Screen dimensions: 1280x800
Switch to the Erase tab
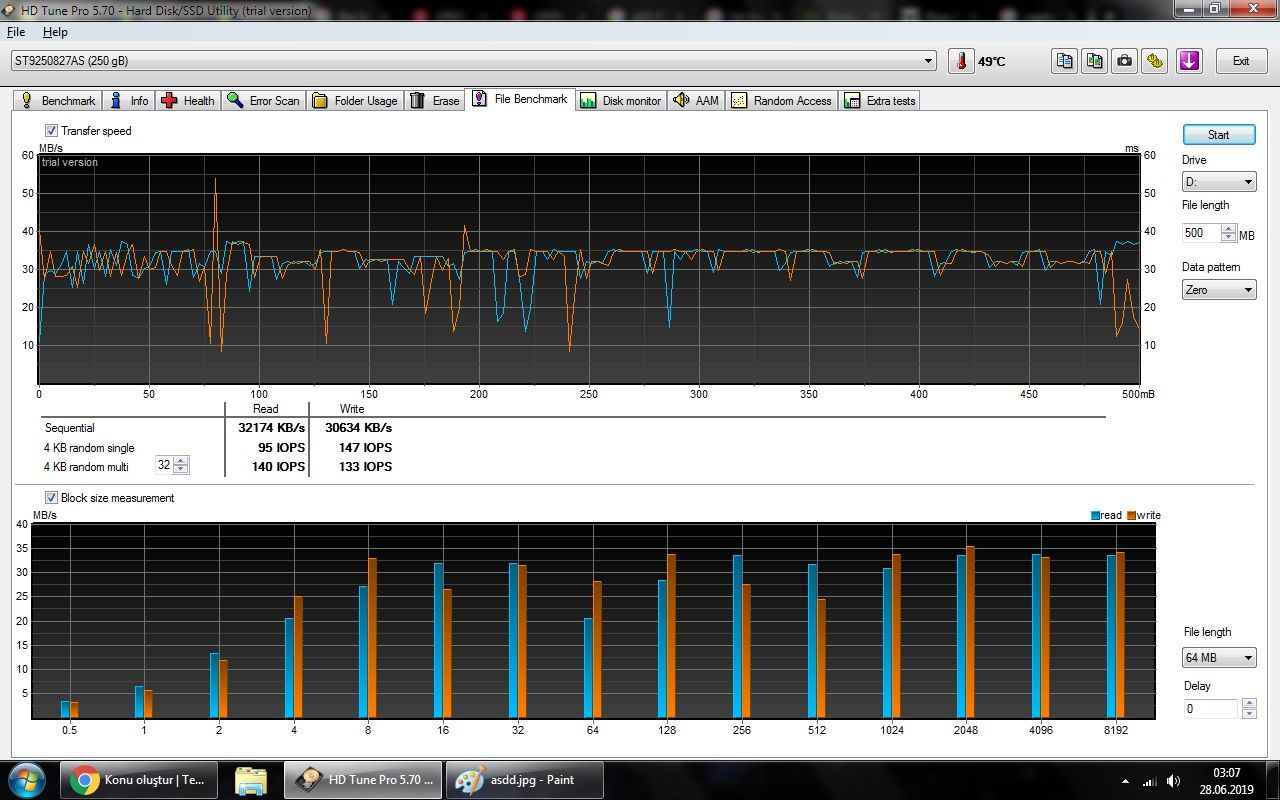click(435, 101)
